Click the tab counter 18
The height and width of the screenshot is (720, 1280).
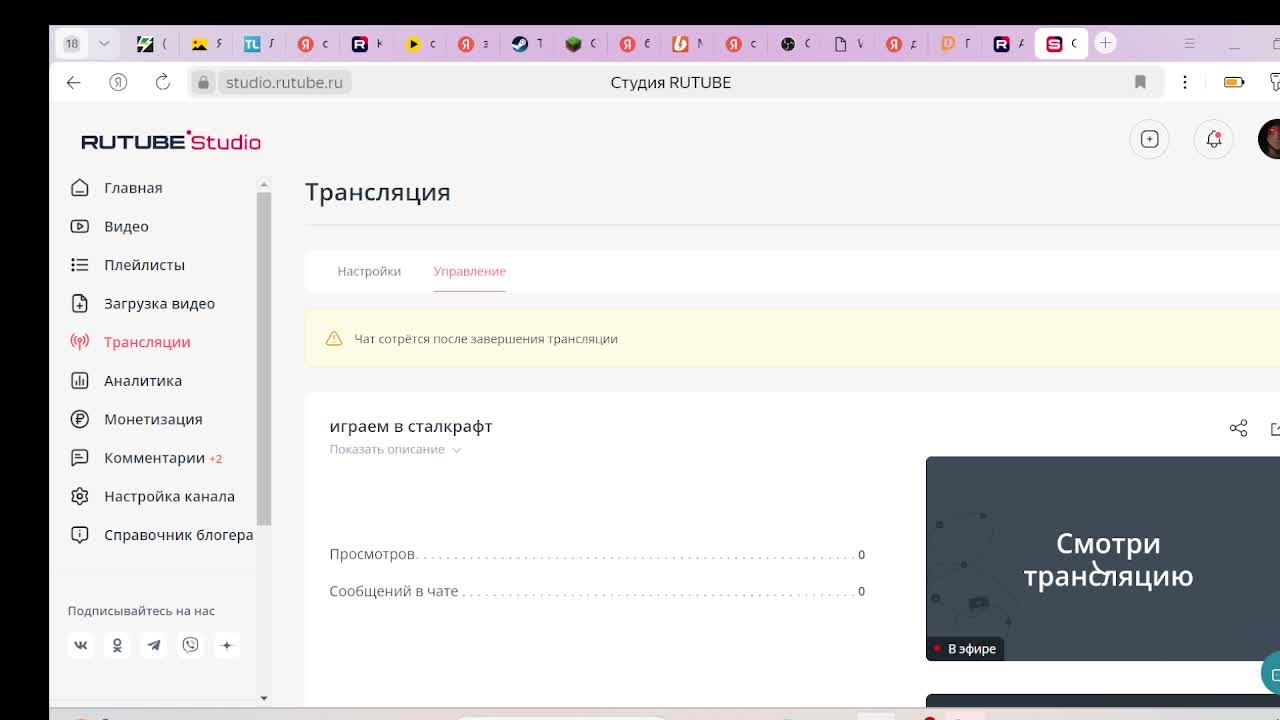click(x=72, y=43)
